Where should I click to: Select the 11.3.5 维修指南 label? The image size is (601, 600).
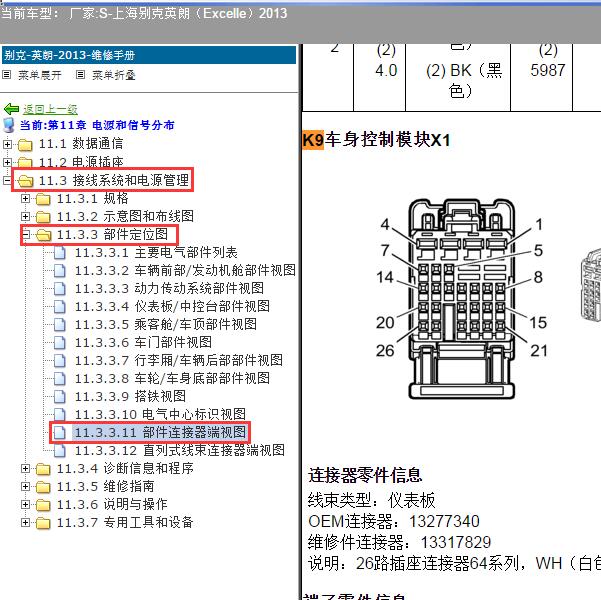pyautogui.click(x=105, y=487)
